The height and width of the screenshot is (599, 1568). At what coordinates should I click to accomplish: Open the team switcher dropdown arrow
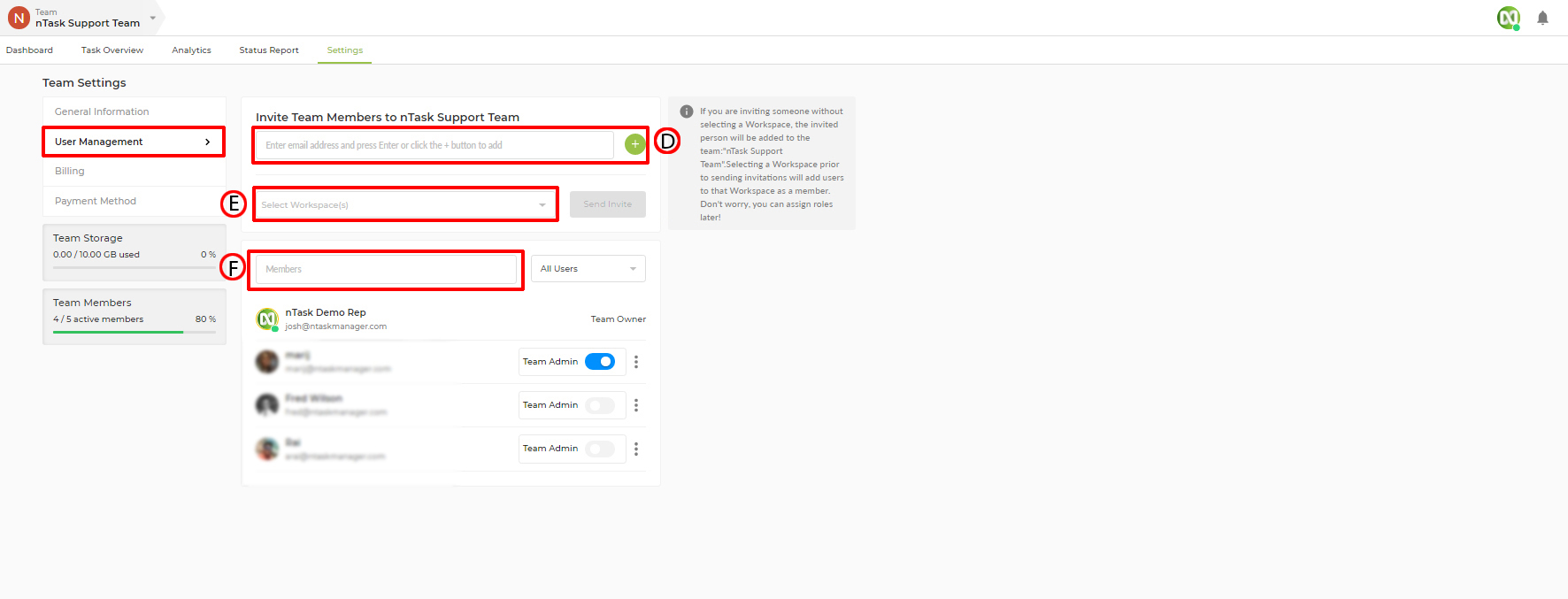152,18
